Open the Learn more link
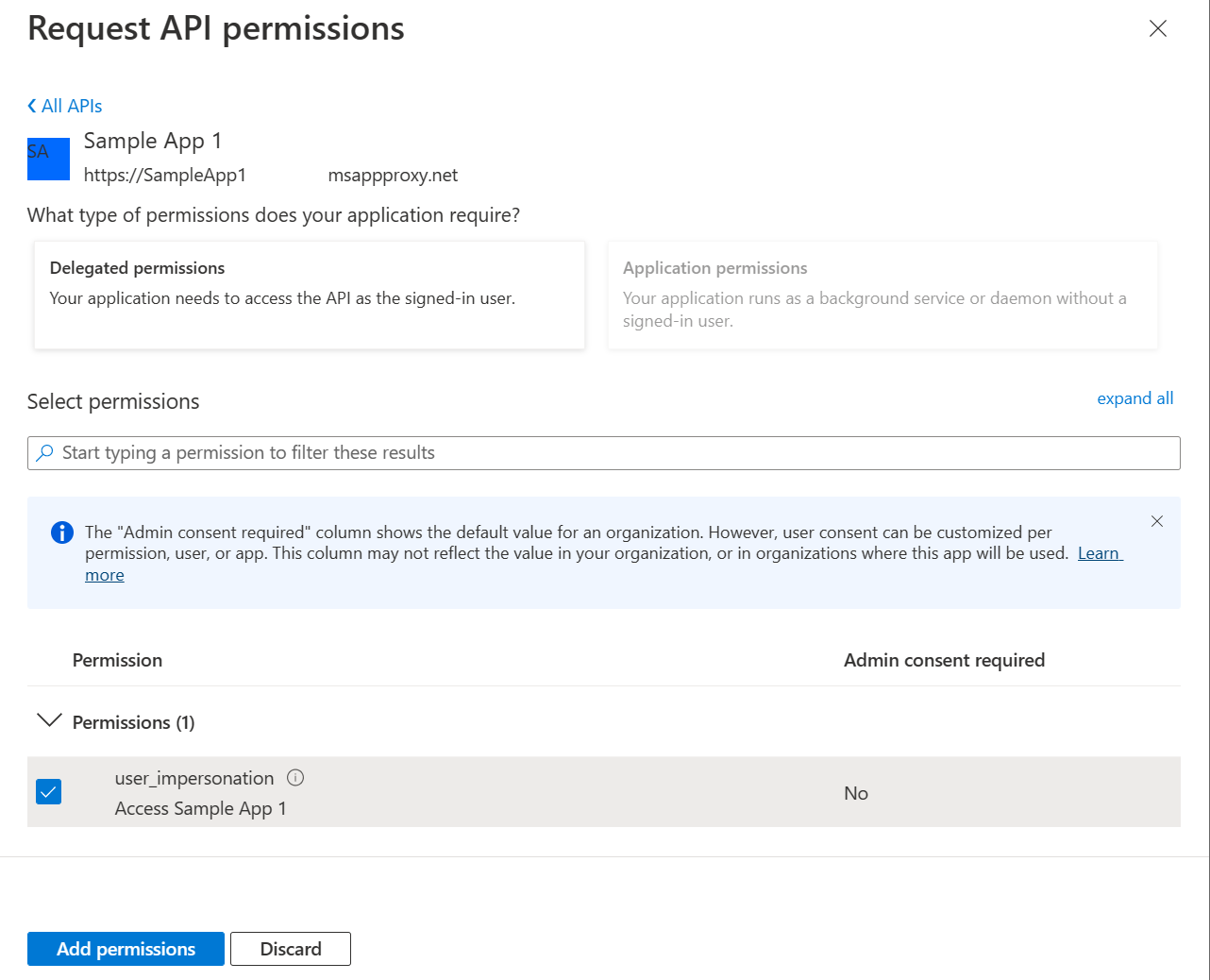 click(1099, 553)
